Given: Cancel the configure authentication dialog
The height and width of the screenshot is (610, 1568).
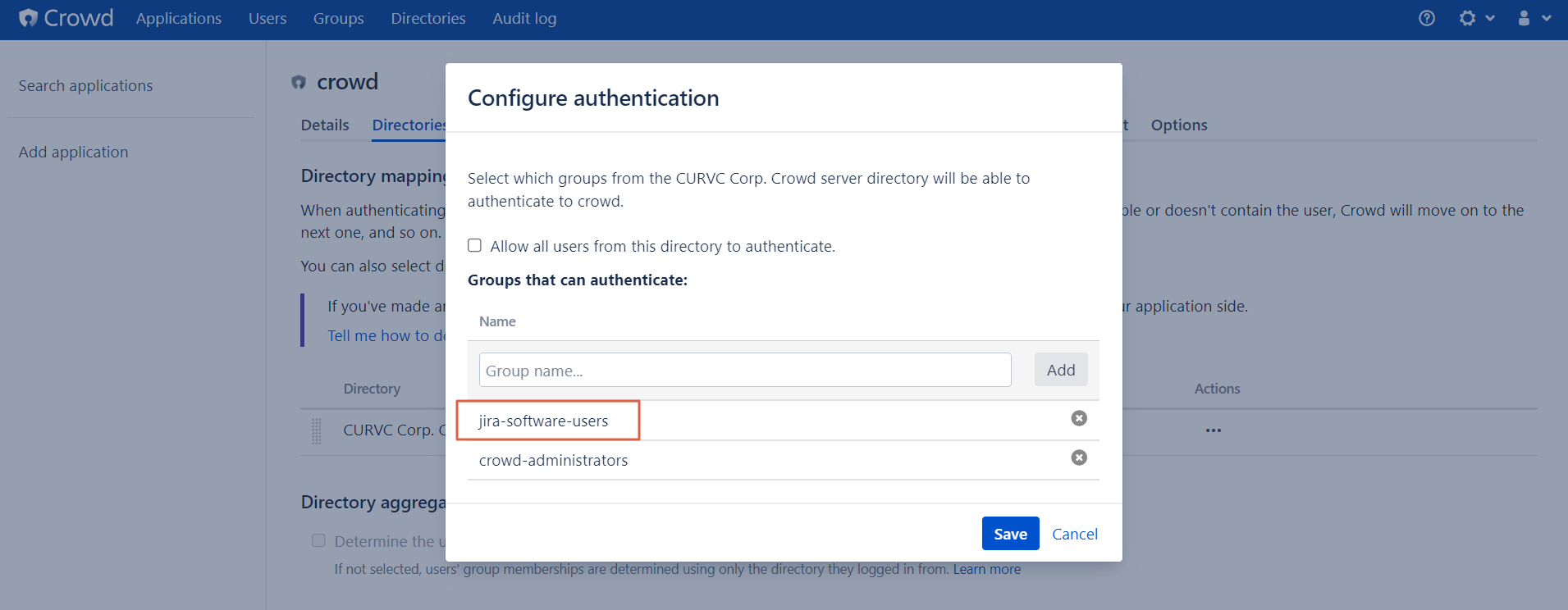Looking at the screenshot, I should [1075, 534].
